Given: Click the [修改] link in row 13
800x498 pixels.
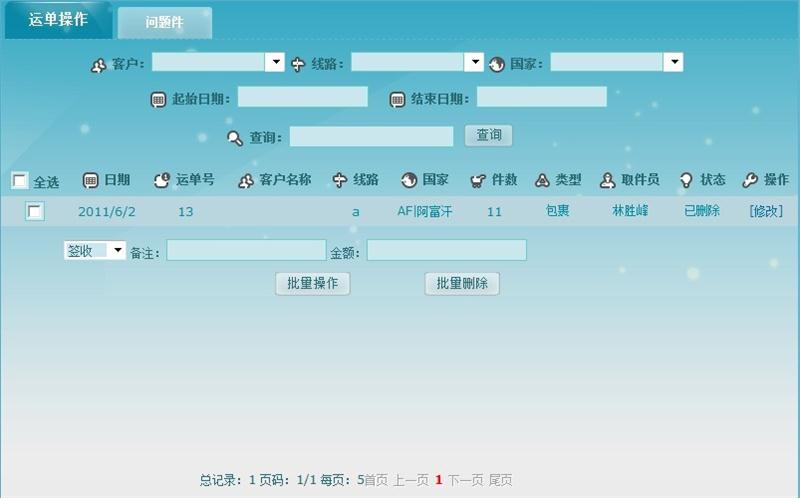Looking at the screenshot, I should [x=766, y=211].
